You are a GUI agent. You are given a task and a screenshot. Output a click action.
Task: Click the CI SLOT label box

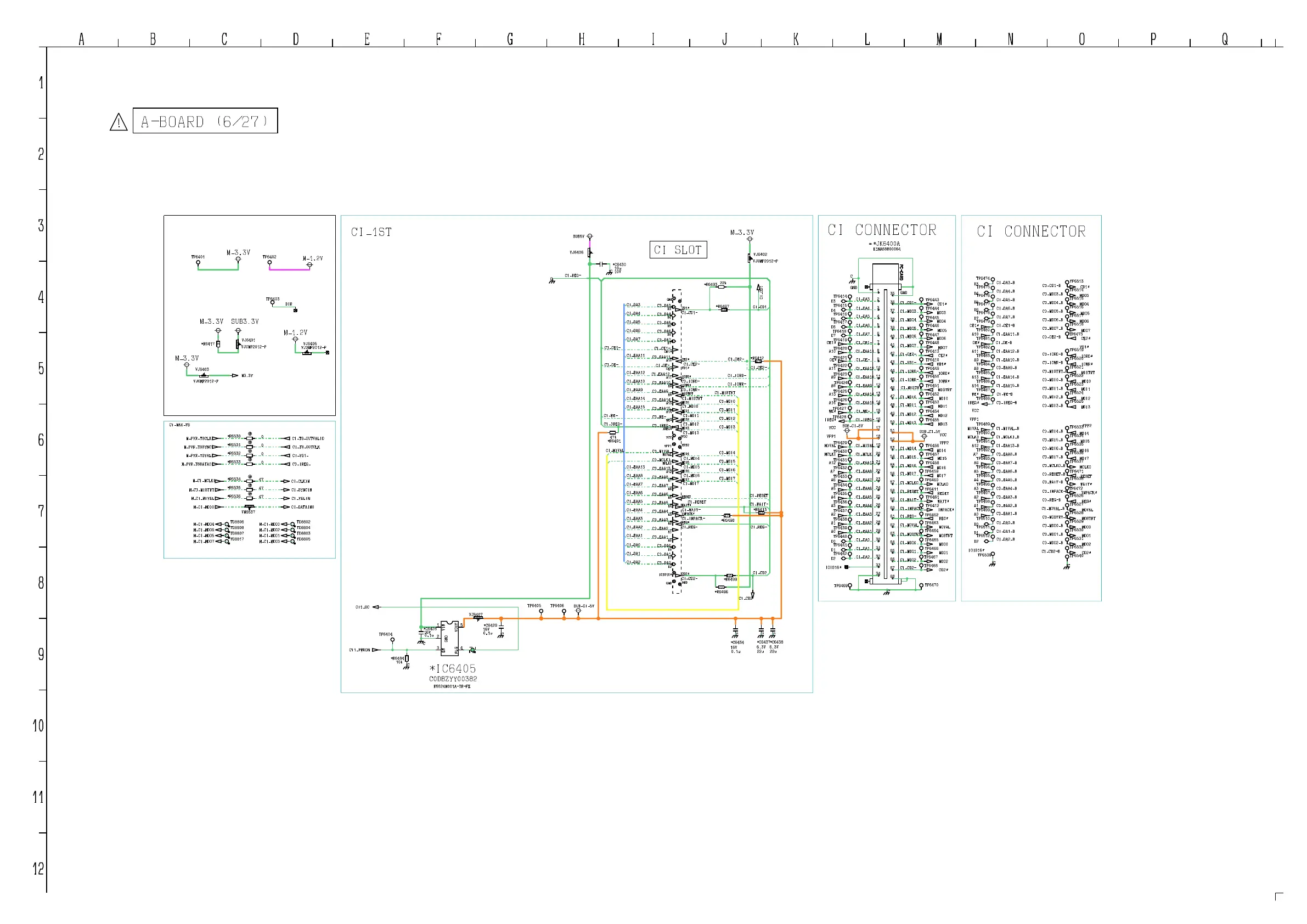click(x=678, y=249)
